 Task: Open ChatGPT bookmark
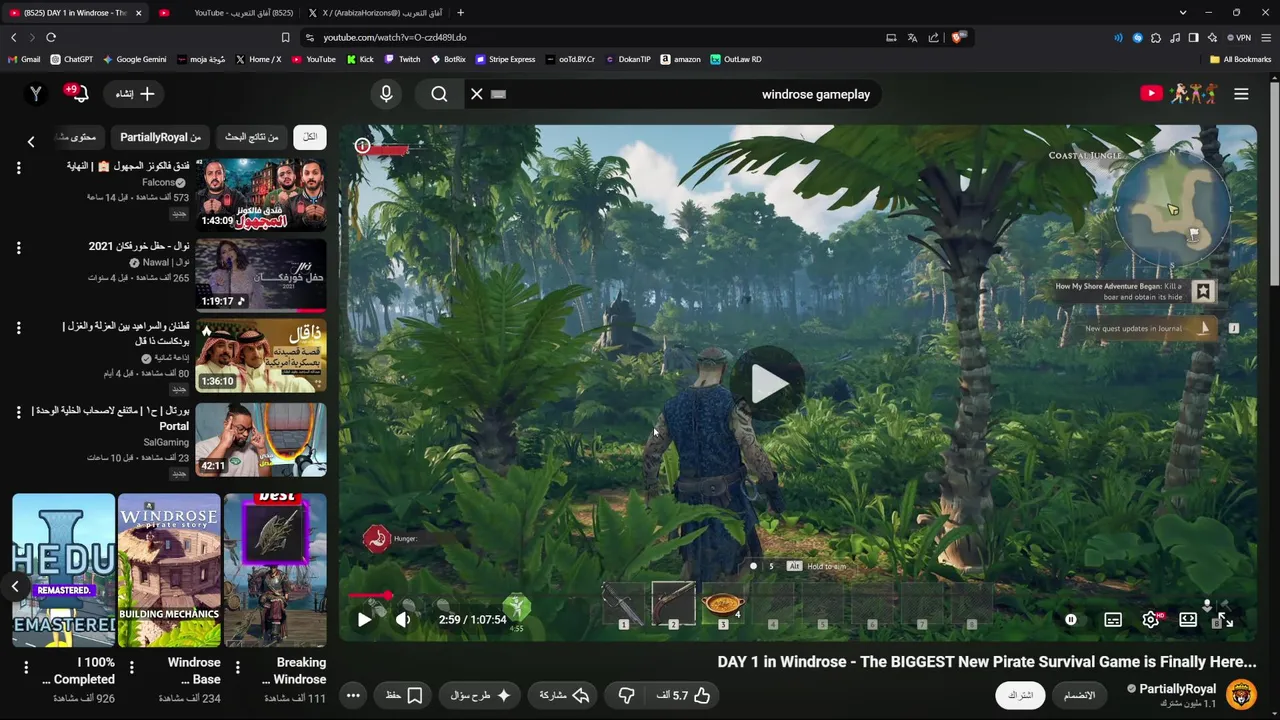72,59
